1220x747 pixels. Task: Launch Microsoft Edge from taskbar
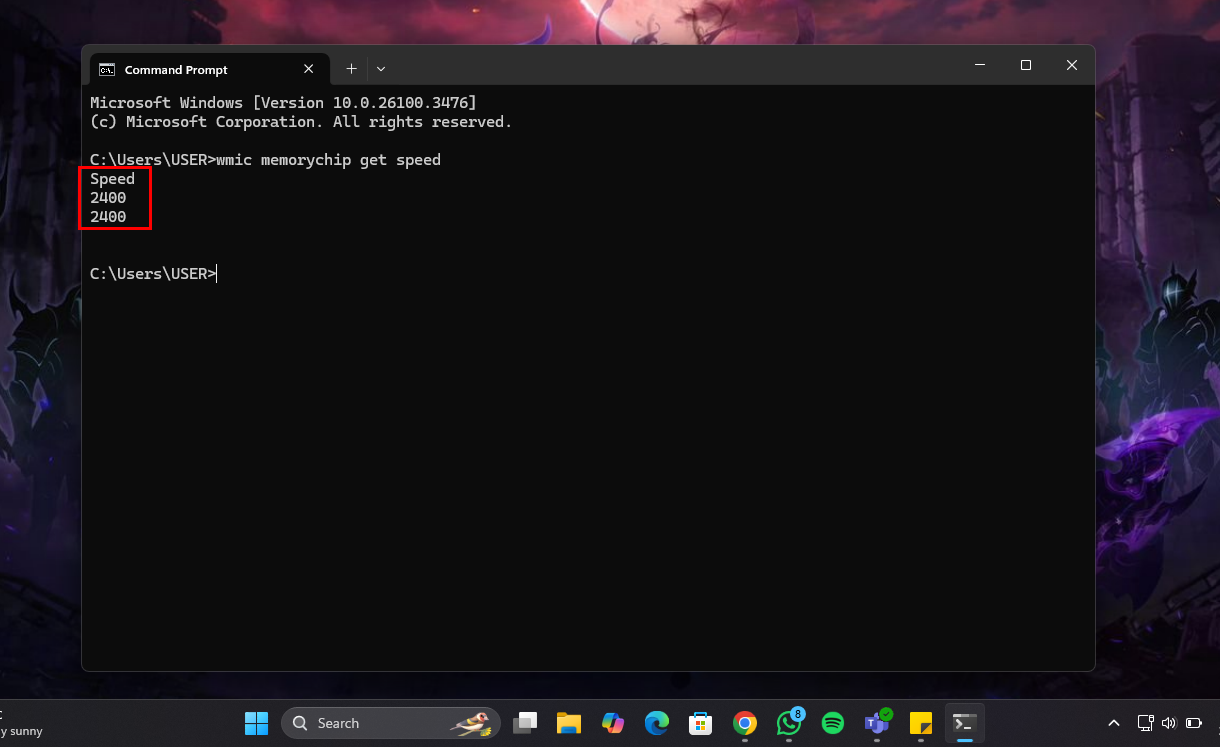coord(657,723)
